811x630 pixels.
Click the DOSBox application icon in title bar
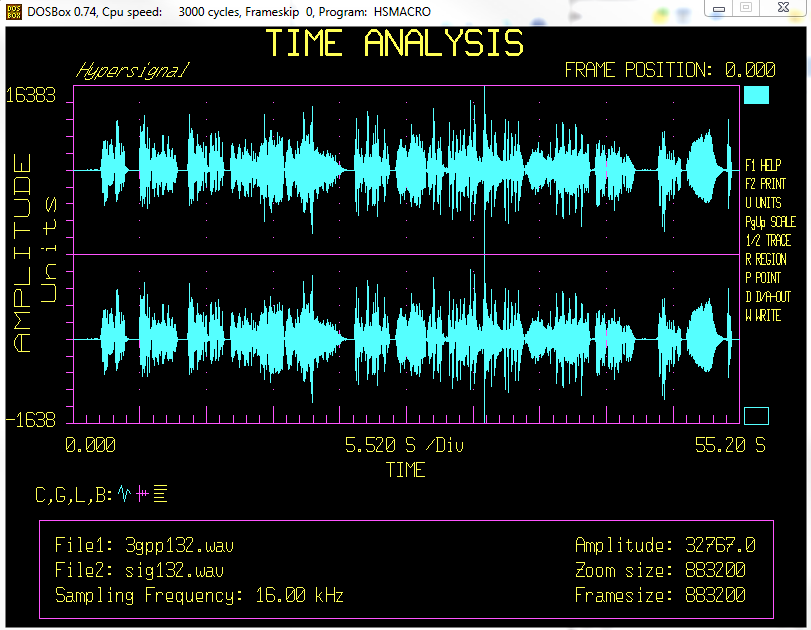(13, 11)
